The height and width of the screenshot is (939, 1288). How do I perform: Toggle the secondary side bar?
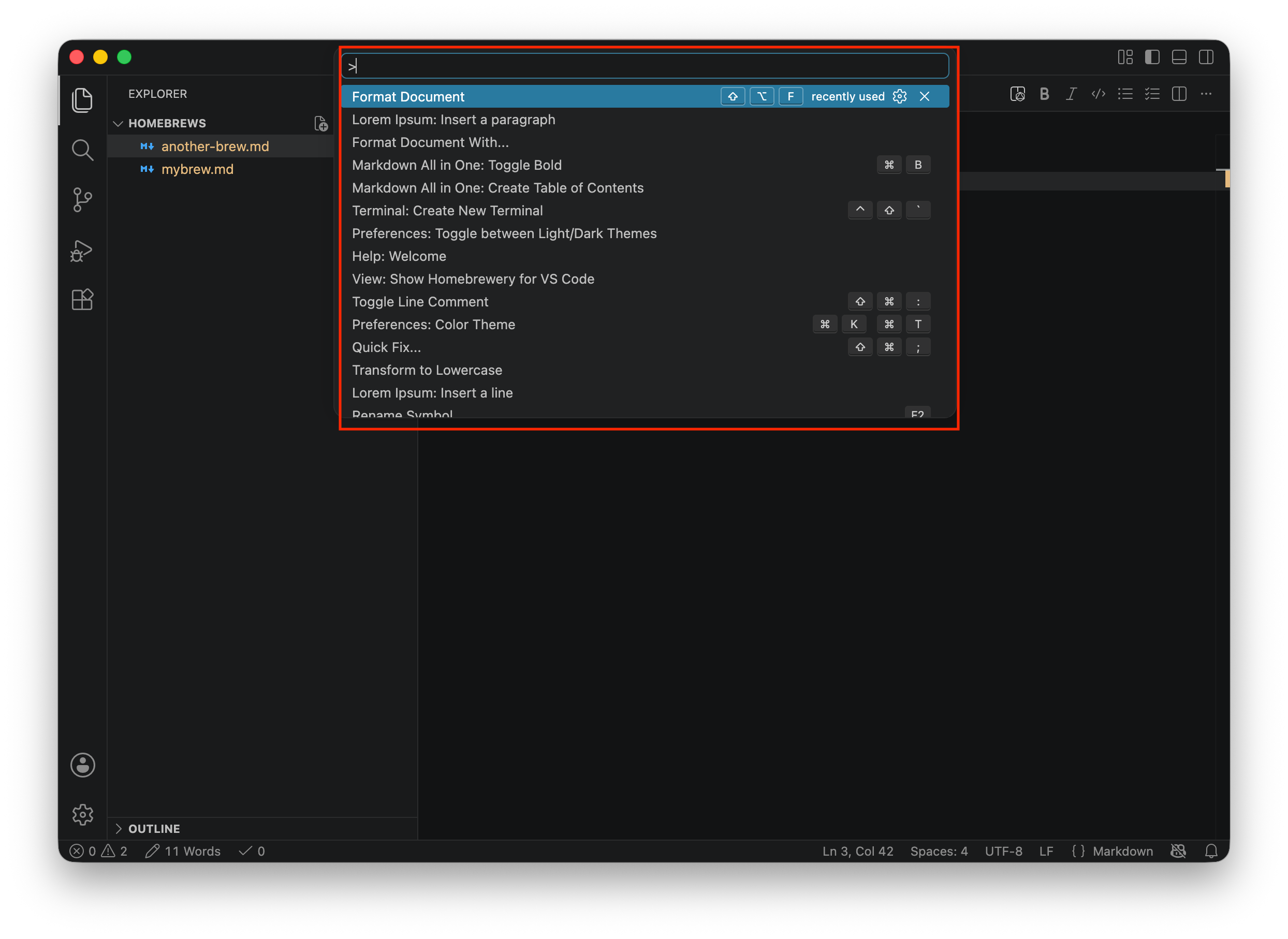pyautogui.click(x=1206, y=57)
